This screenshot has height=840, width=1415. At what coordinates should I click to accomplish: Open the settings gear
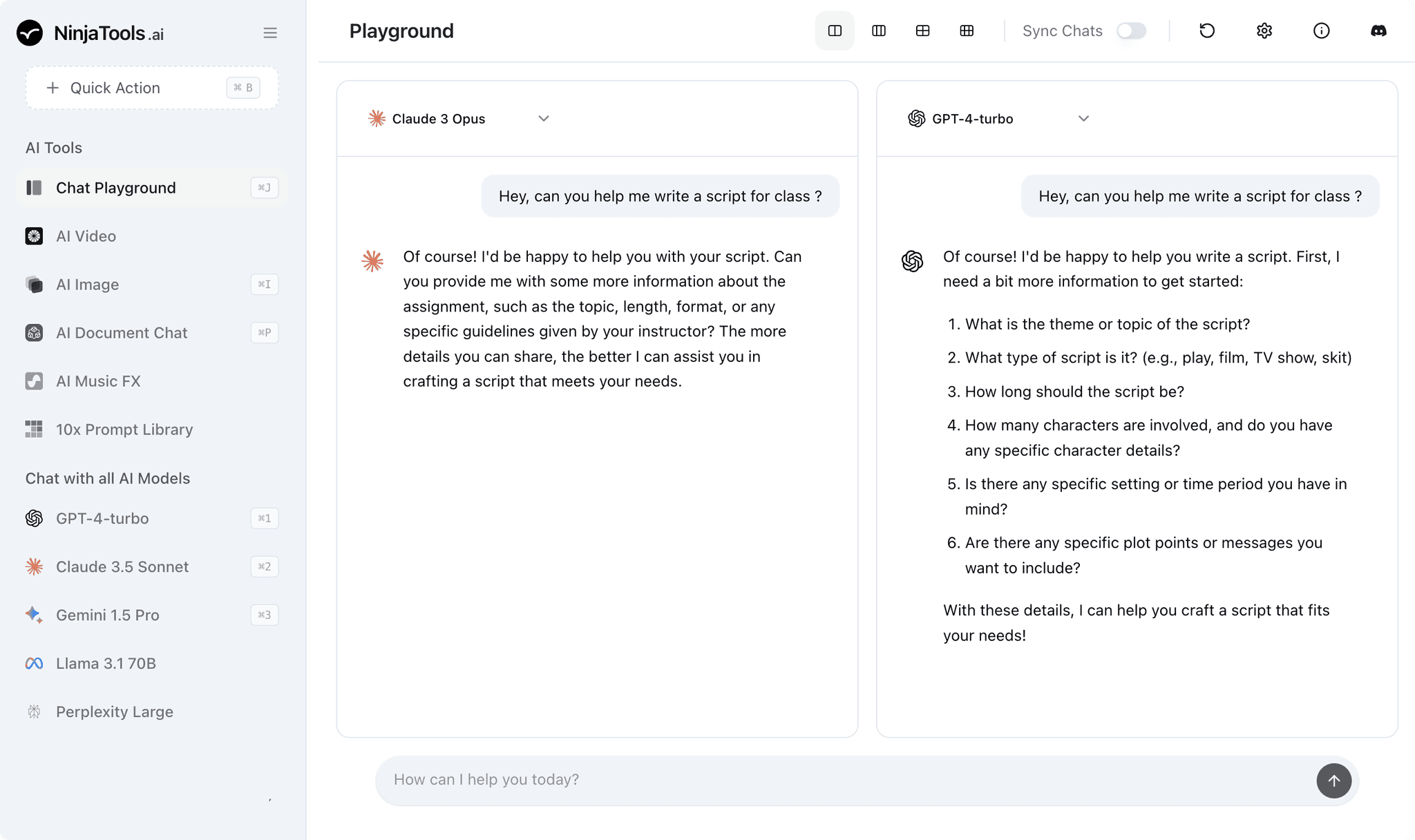[x=1264, y=30]
